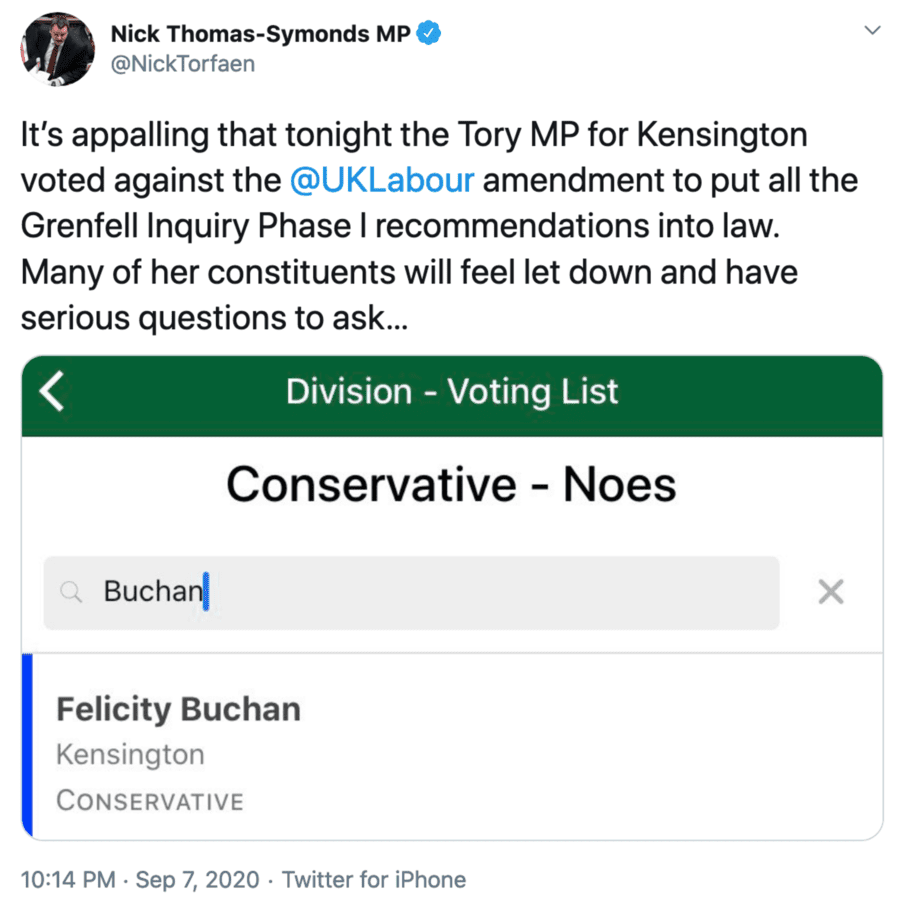Click the search magnifier icon
The width and height of the screenshot is (900, 899).
(71, 592)
